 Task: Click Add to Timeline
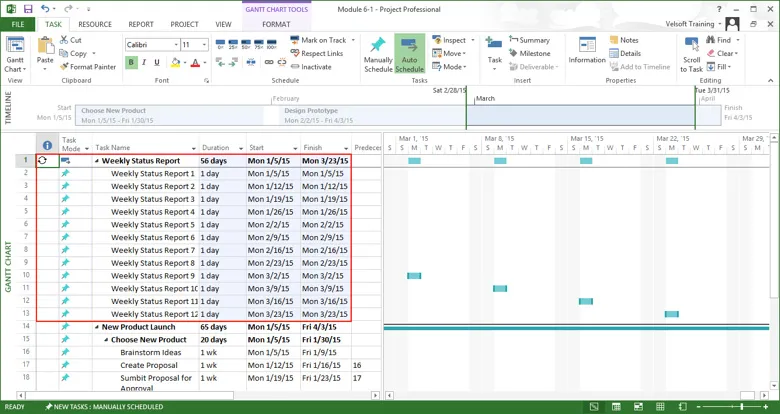click(640, 67)
